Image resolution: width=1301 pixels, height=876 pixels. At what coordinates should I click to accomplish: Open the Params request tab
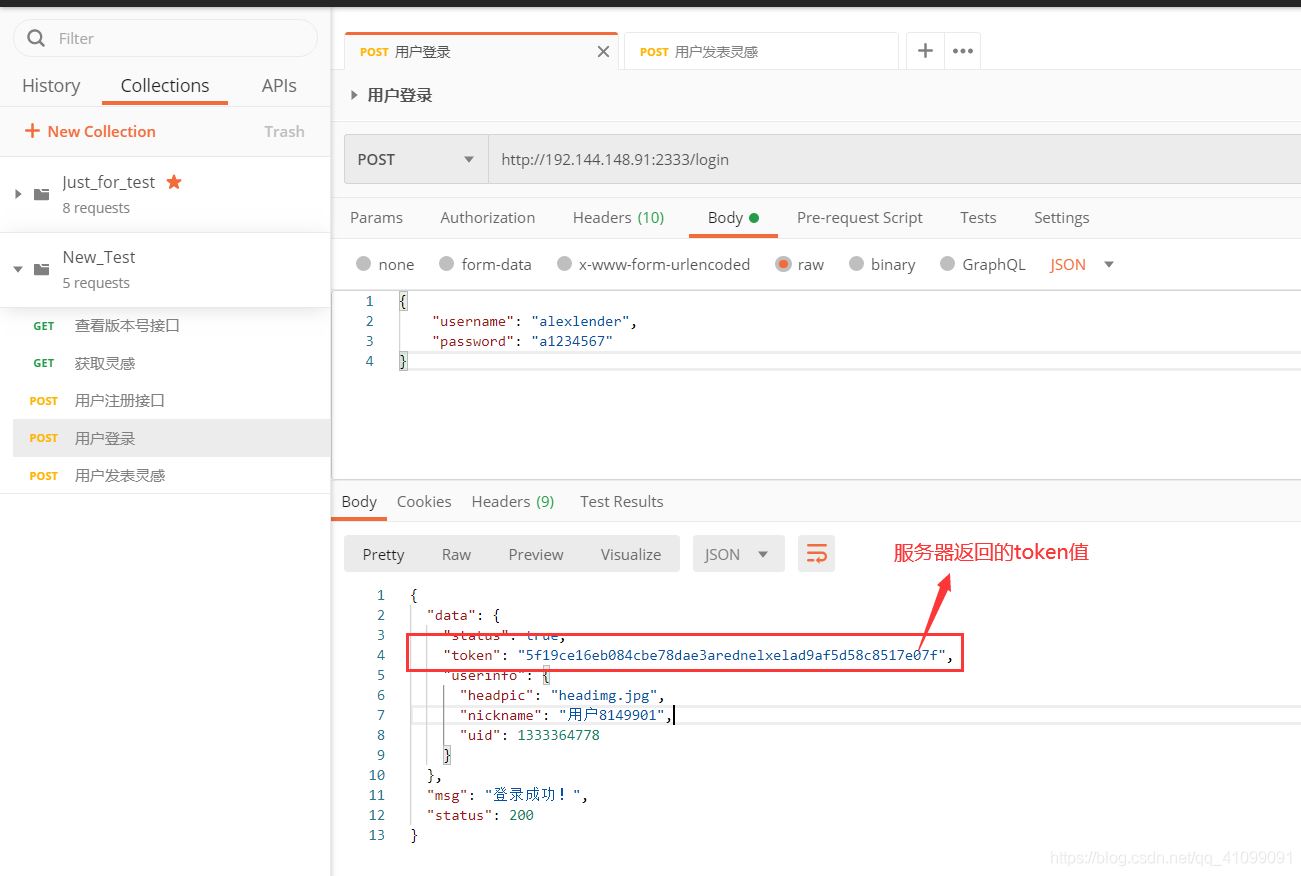pyautogui.click(x=376, y=217)
